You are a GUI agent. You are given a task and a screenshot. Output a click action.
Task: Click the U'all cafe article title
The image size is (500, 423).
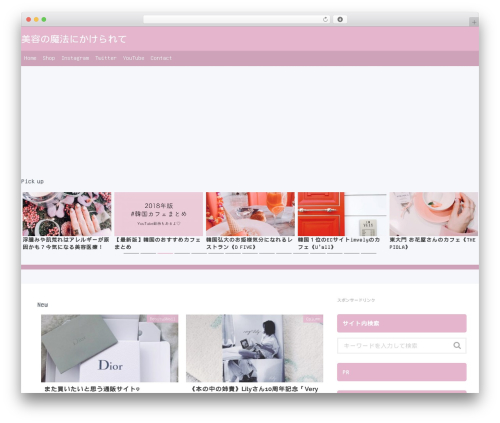click(339, 243)
